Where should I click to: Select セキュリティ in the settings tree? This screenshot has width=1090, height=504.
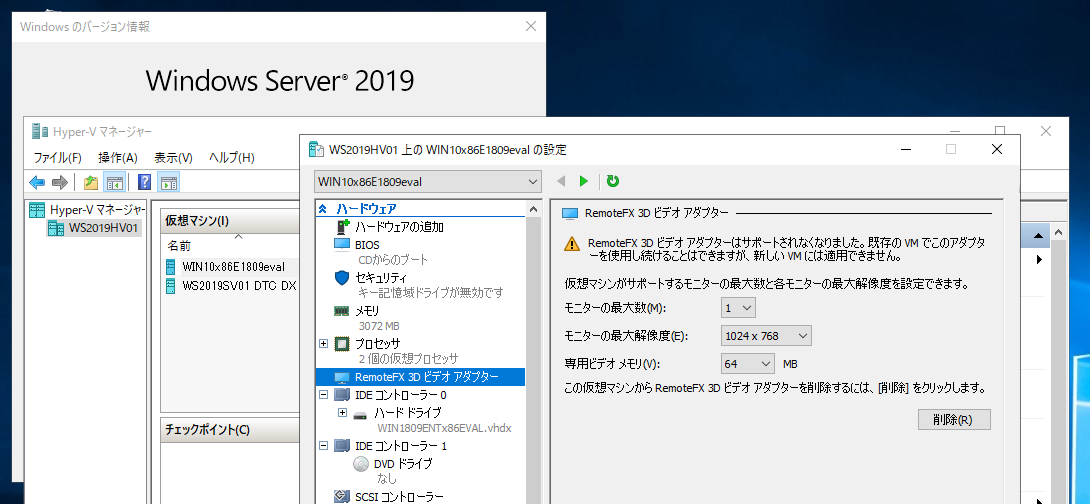pos(381,278)
